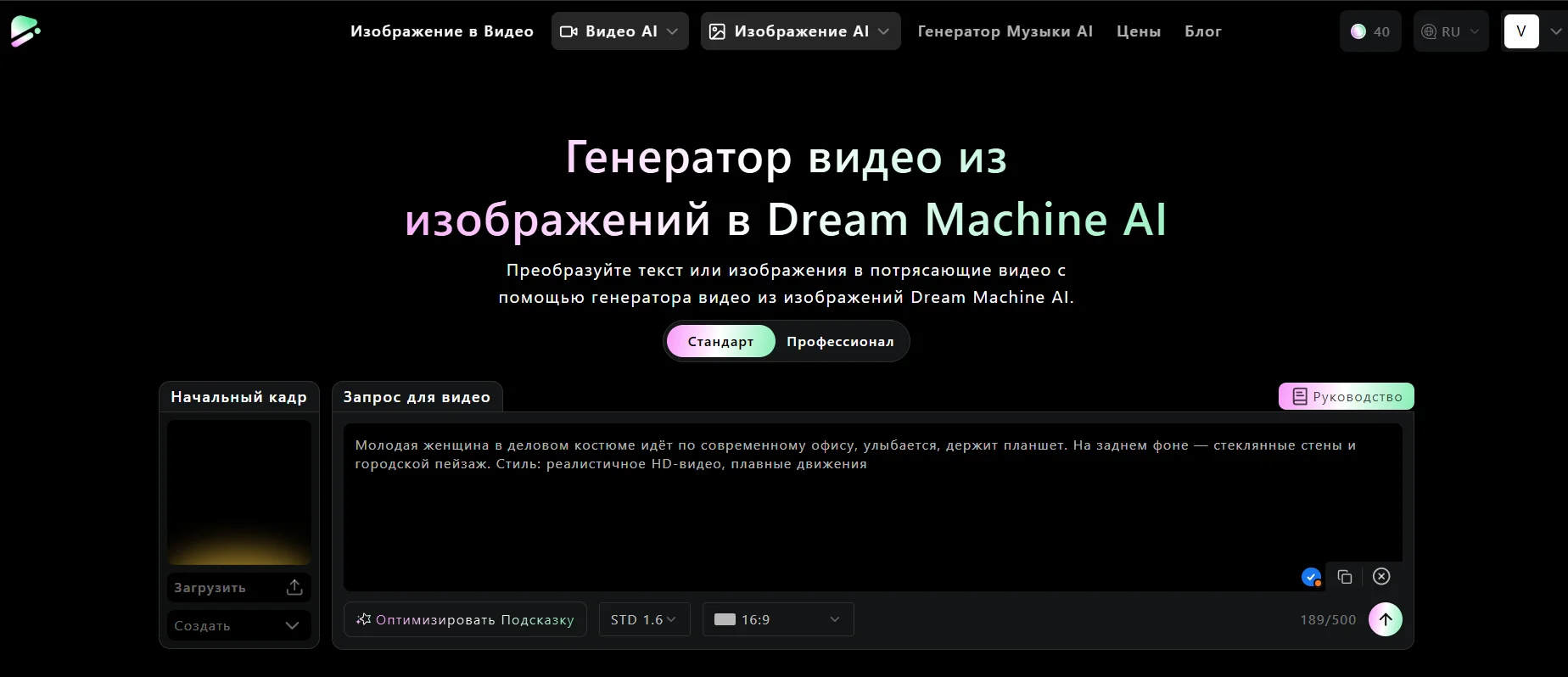Viewport: 1568px width, 677px height.
Task: Check the 40 credits balance
Action: tap(1370, 31)
